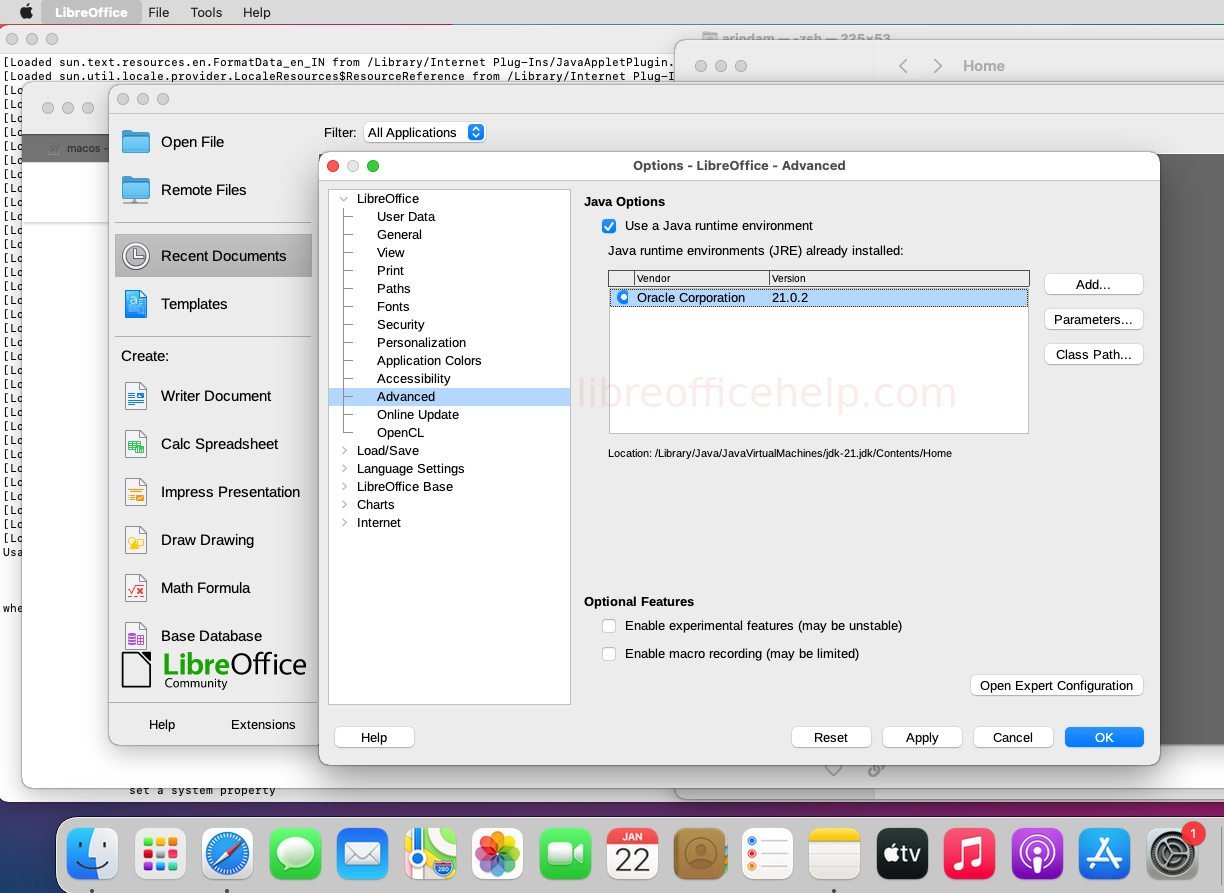Open Music app in the Dock
This screenshot has height=893, width=1224.
pyautogui.click(x=969, y=855)
